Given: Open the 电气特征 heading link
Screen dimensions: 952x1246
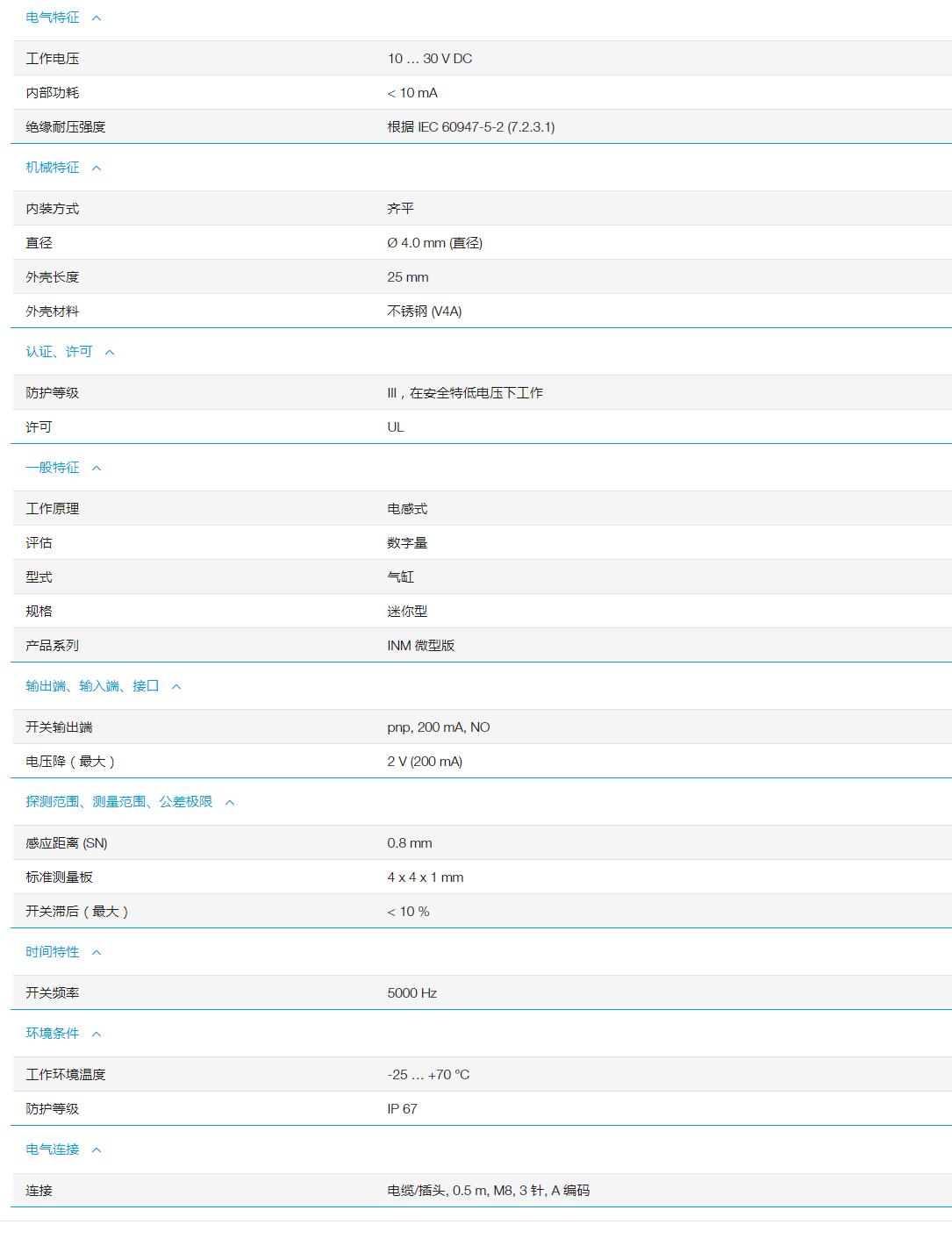Looking at the screenshot, I should click(51, 15).
